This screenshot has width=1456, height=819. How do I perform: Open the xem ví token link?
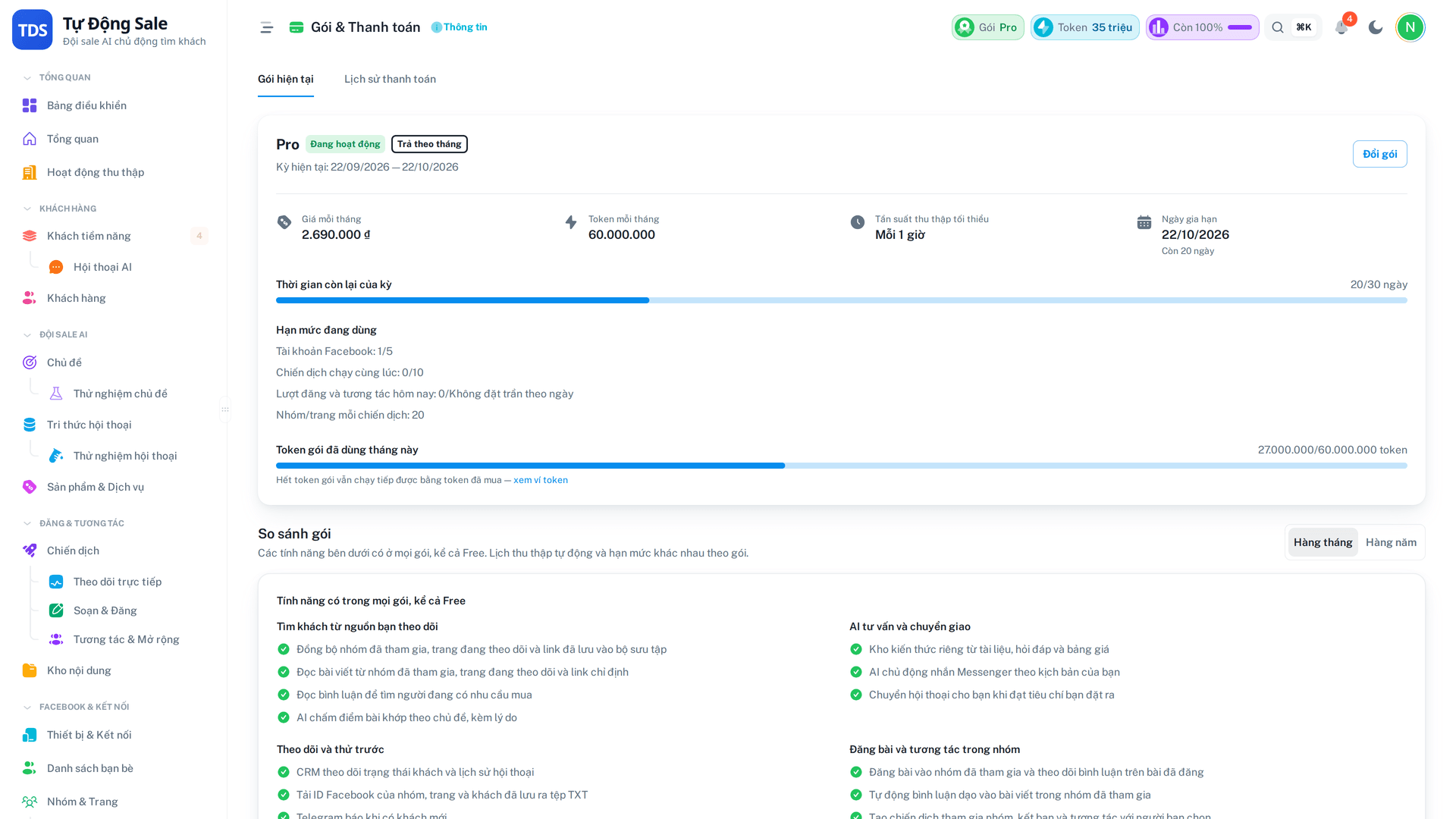tap(541, 480)
